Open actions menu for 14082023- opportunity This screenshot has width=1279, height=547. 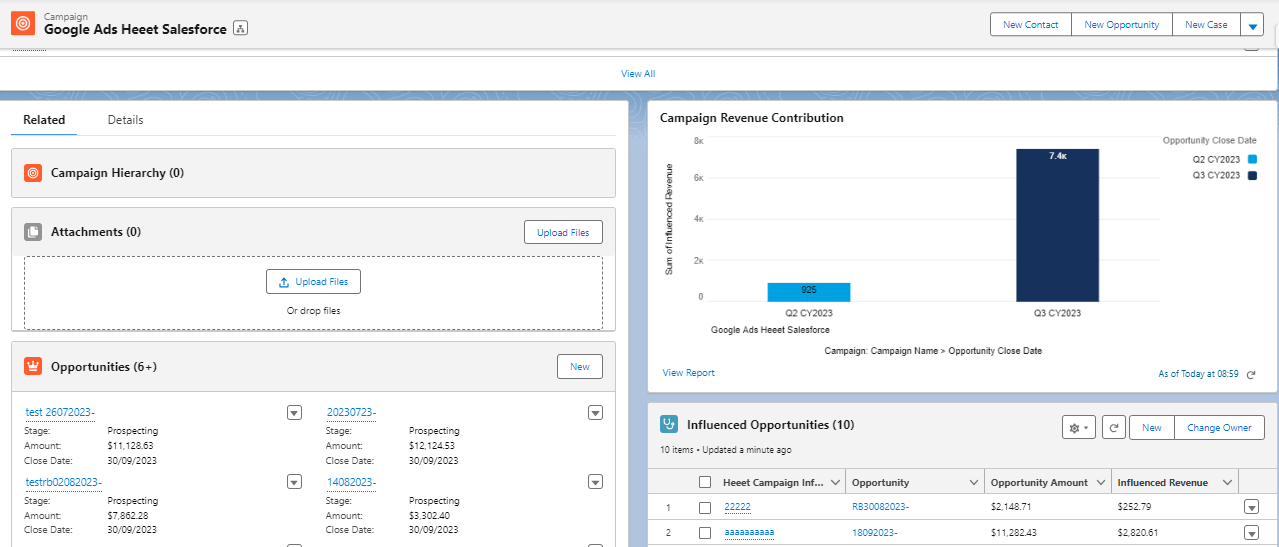(x=595, y=482)
